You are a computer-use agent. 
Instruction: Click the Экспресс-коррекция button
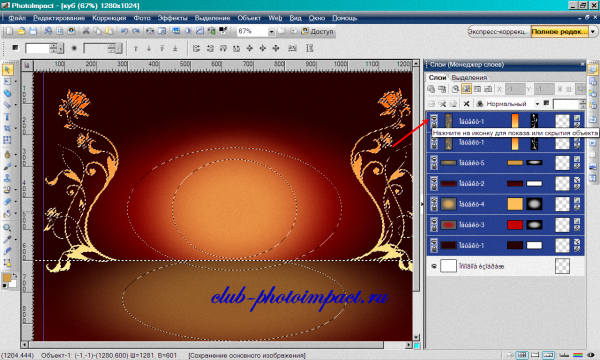499,31
